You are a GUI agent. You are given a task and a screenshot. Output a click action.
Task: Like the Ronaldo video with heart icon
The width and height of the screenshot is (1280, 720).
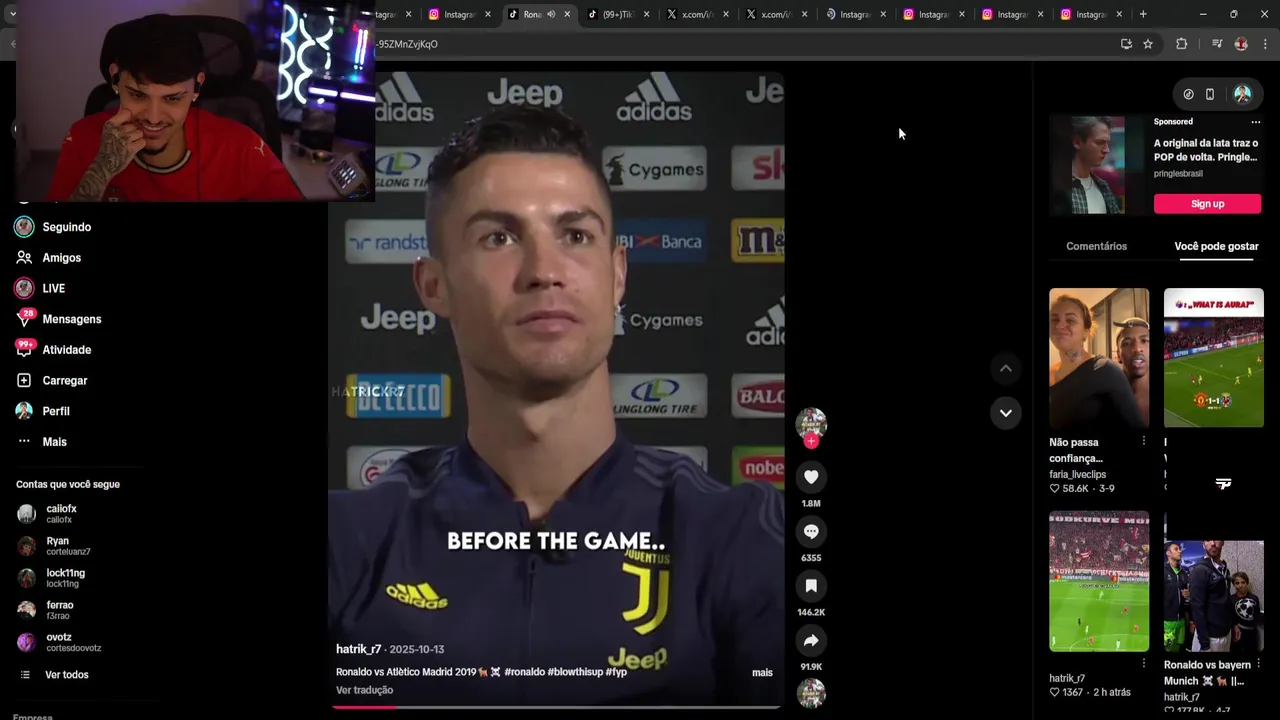click(811, 477)
